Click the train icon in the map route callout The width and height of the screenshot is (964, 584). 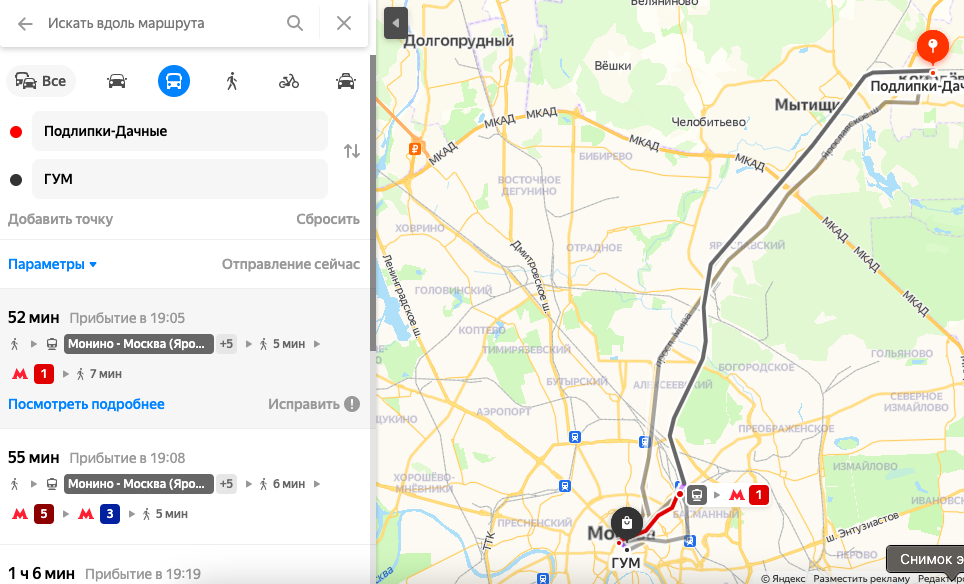coord(697,494)
